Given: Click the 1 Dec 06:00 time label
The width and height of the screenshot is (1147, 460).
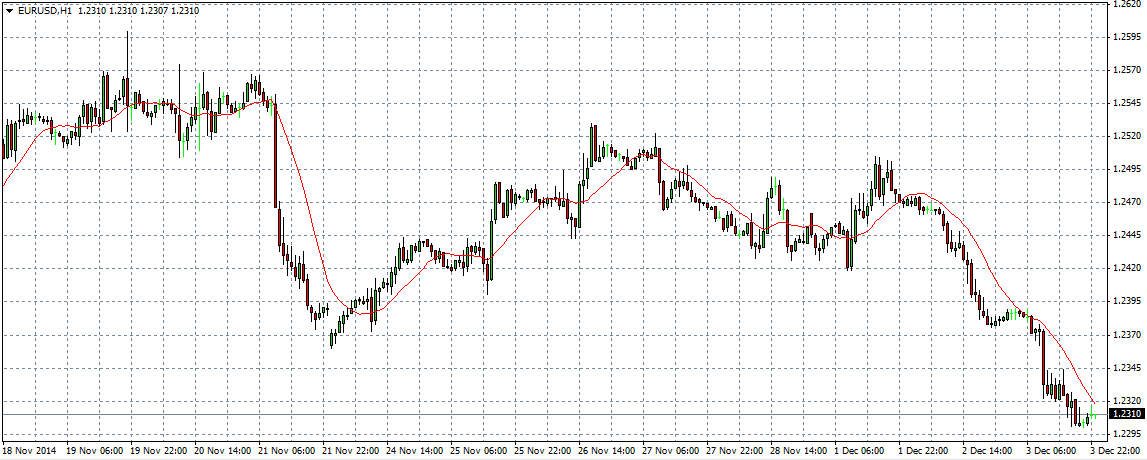Looking at the screenshot, I should tap(858, 451).
